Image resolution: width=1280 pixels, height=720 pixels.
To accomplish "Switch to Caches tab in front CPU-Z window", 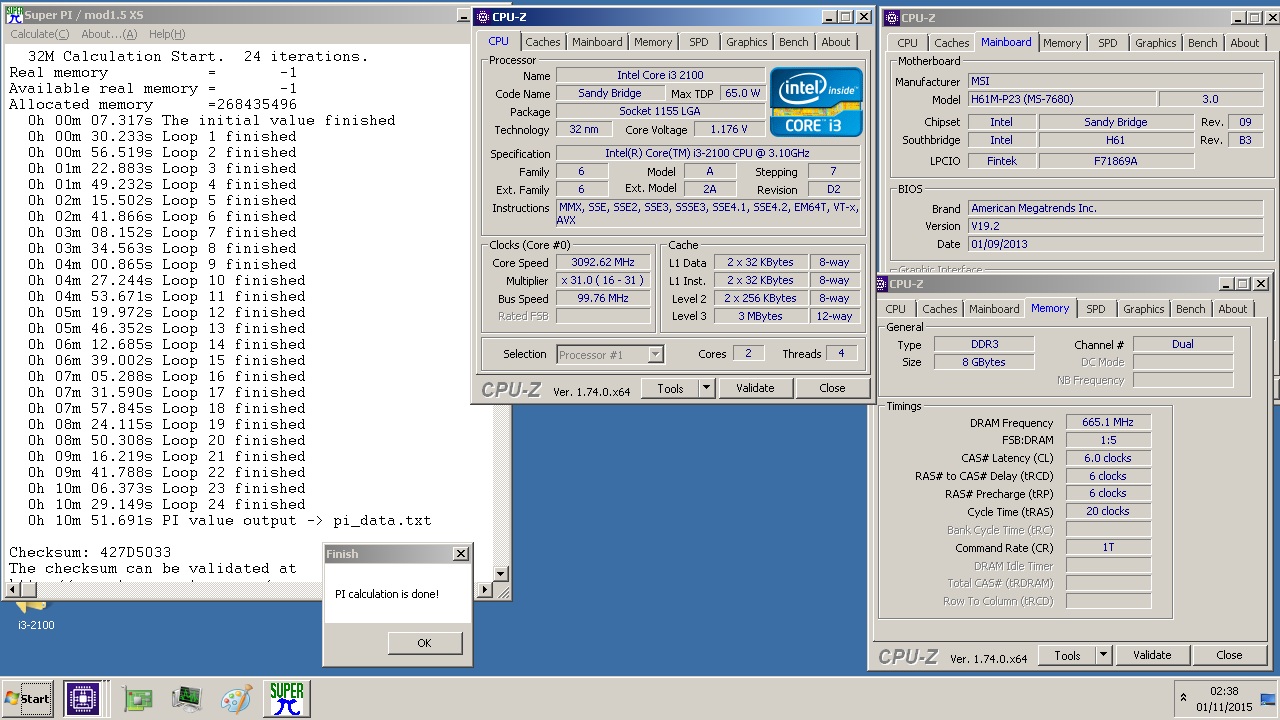I will tap(543, 42).
